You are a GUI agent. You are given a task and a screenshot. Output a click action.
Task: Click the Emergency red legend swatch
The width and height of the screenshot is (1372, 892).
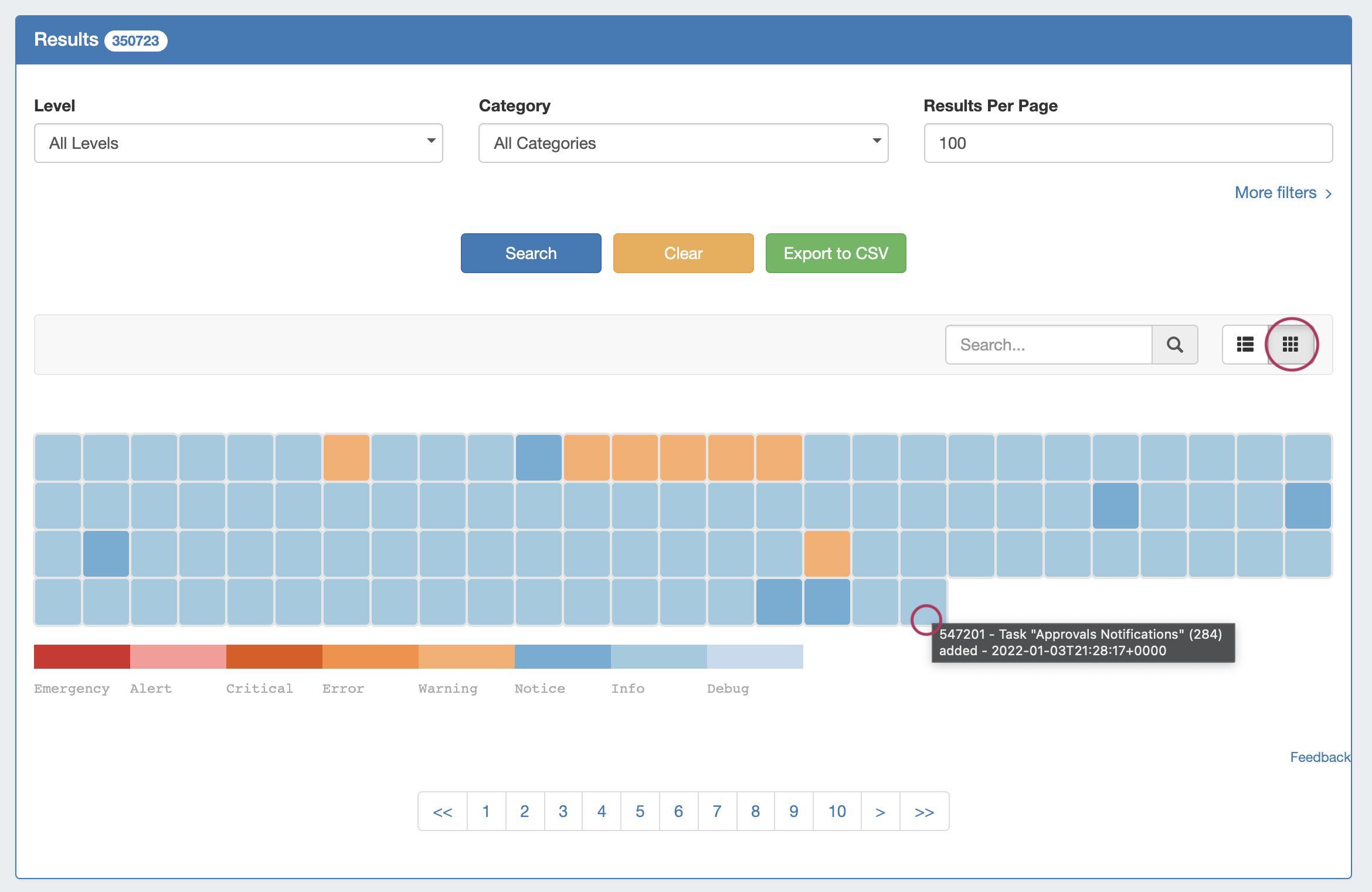point(82,656)
